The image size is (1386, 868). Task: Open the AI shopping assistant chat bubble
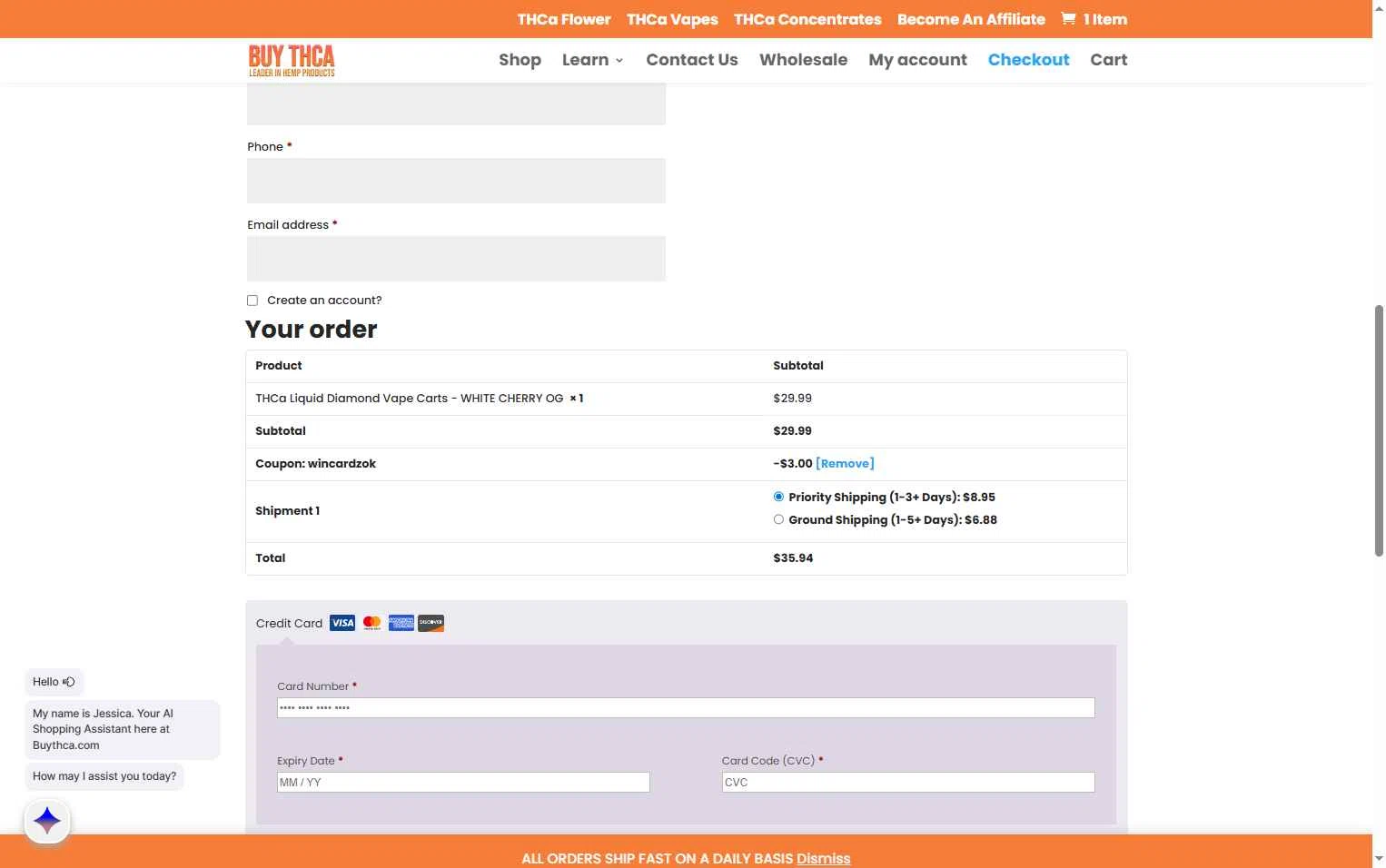pyautogui.click(x=47, y=821)
